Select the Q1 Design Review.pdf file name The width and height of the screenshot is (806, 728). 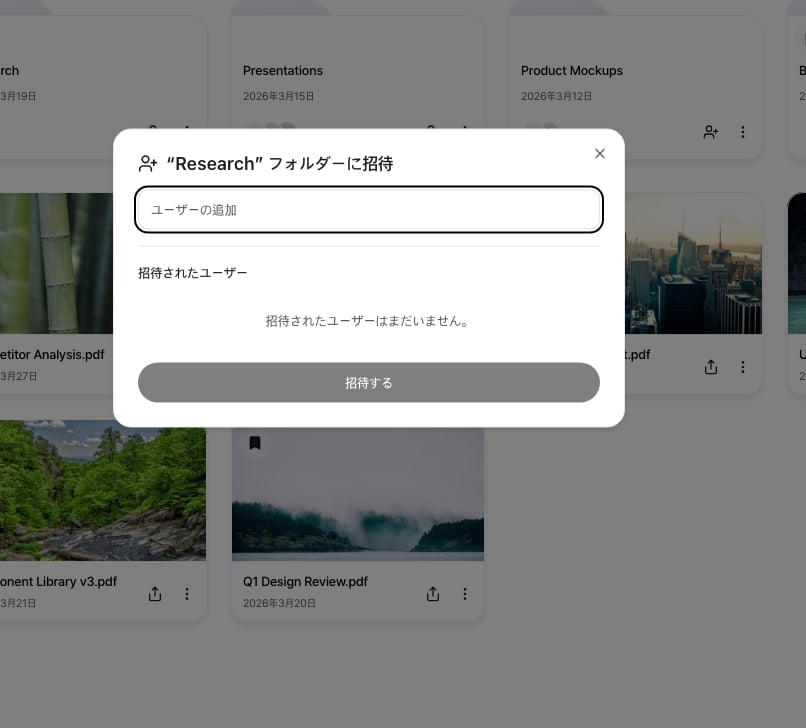[305, 581]
